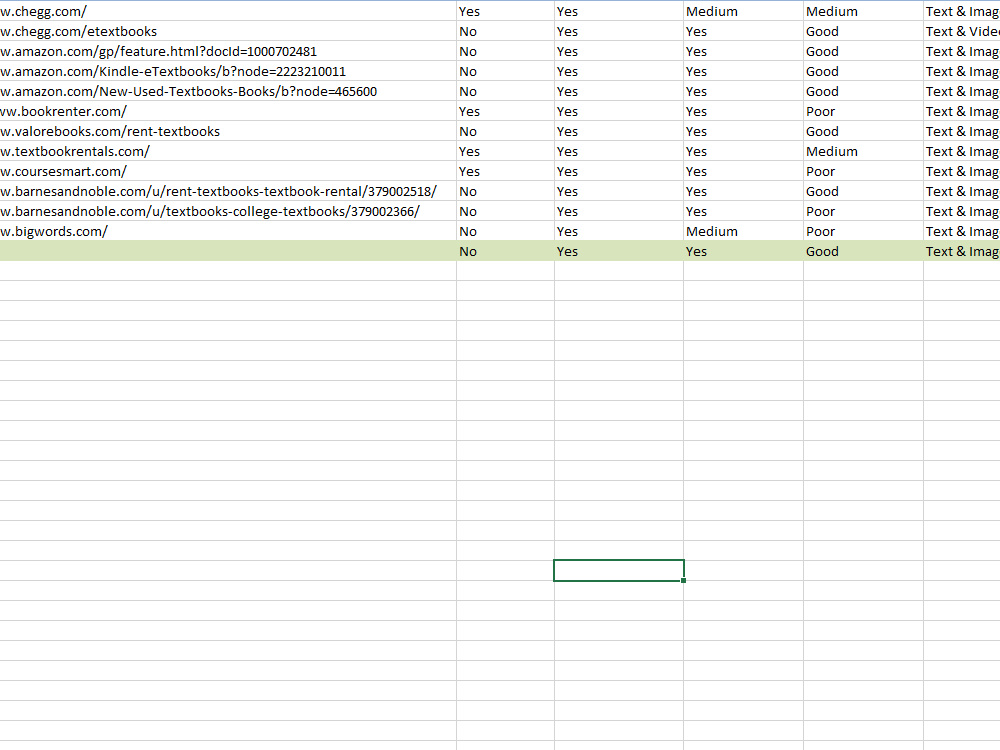
Task: Select the Text & Imag cell in w.chegg.com/ row
Action: [x=962, y=11]
